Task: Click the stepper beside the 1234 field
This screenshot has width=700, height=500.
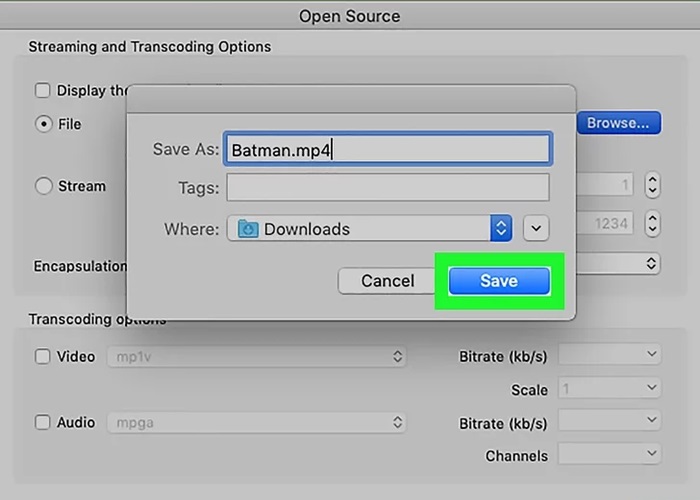Action: point(652,222)
